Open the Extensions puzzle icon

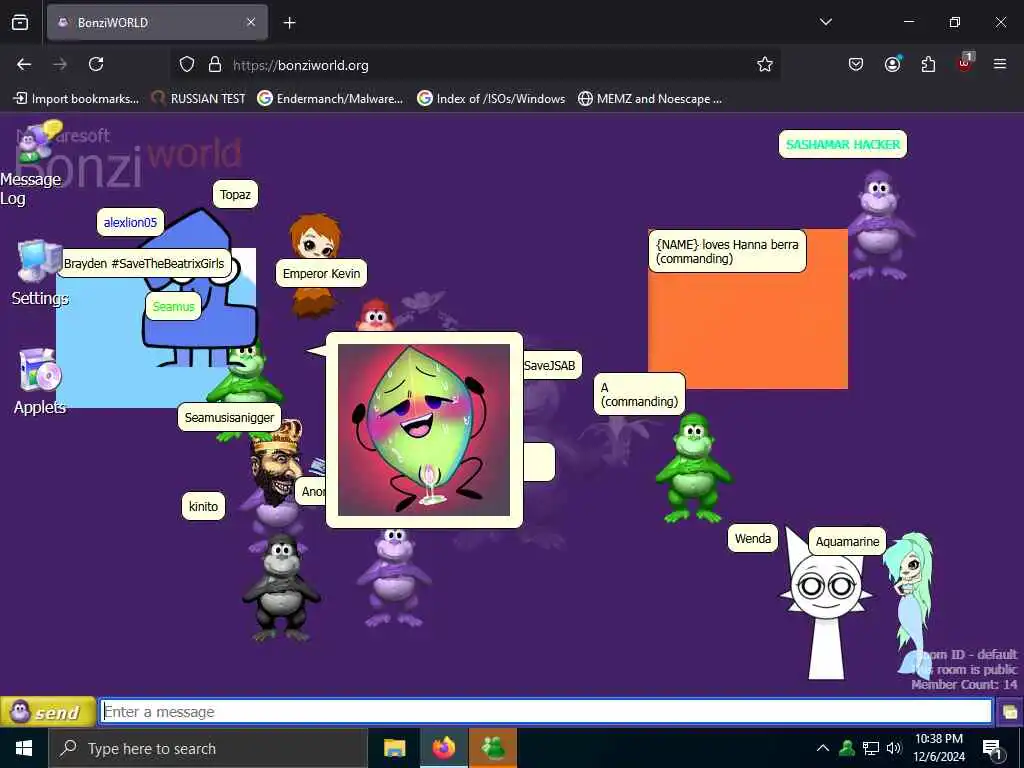928,65
